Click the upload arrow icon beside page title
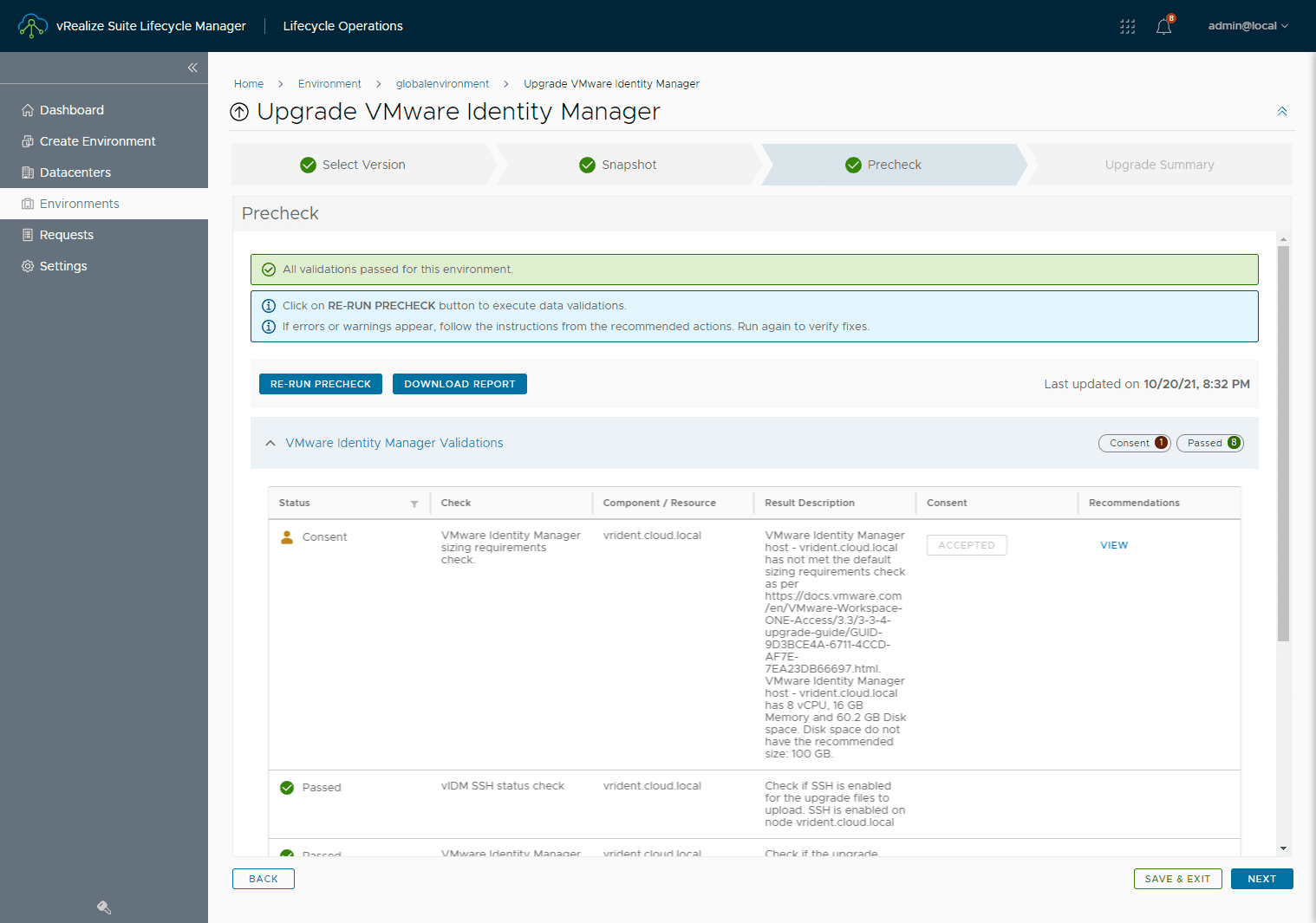 coord(239,112)
